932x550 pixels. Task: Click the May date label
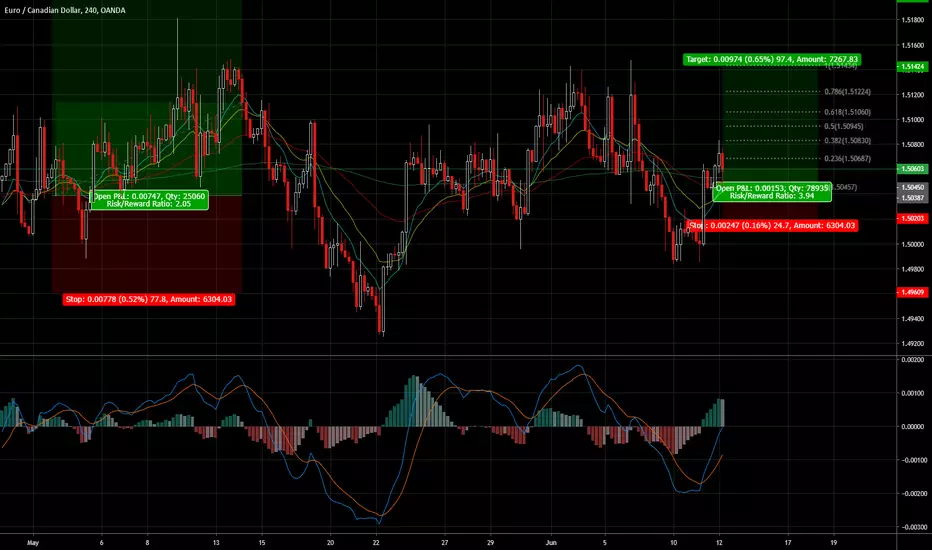[33, 543]
